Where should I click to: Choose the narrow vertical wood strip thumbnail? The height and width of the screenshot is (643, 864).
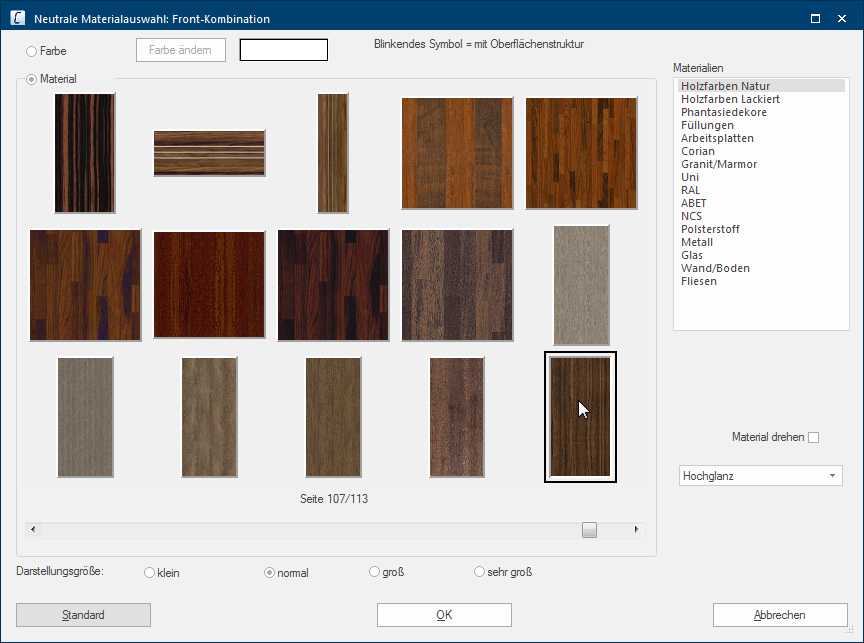333,153
